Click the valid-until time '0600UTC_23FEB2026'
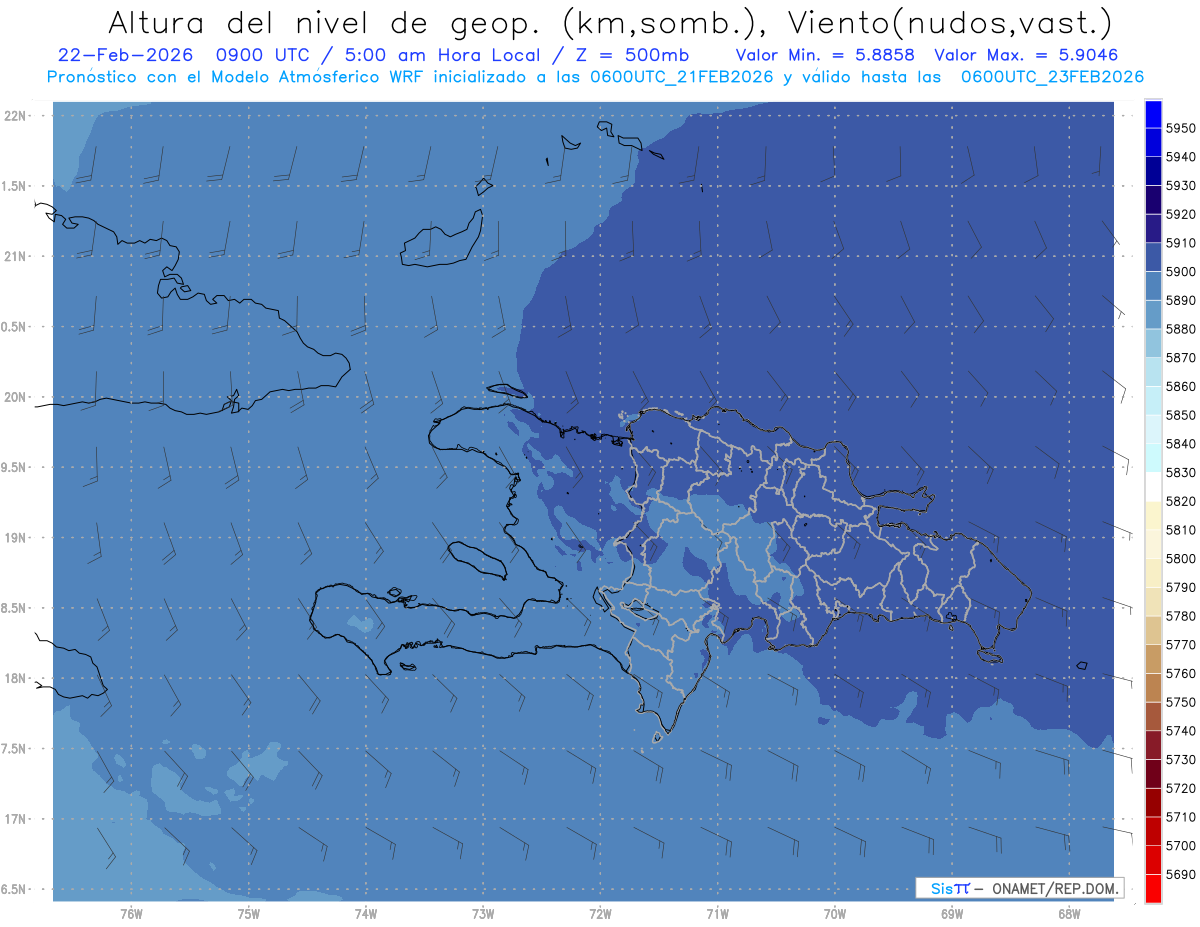The image size is (1200, 927). point(1052,76)
